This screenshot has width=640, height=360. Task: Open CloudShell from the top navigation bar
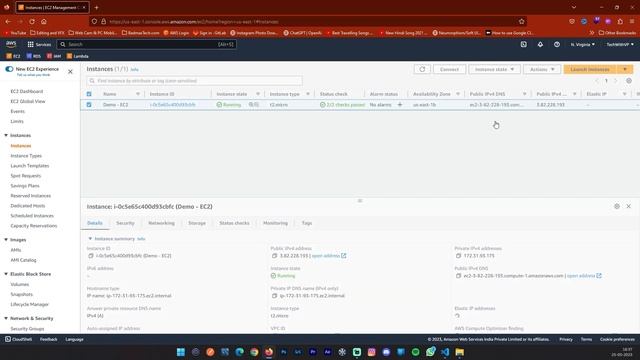(524, 44)
